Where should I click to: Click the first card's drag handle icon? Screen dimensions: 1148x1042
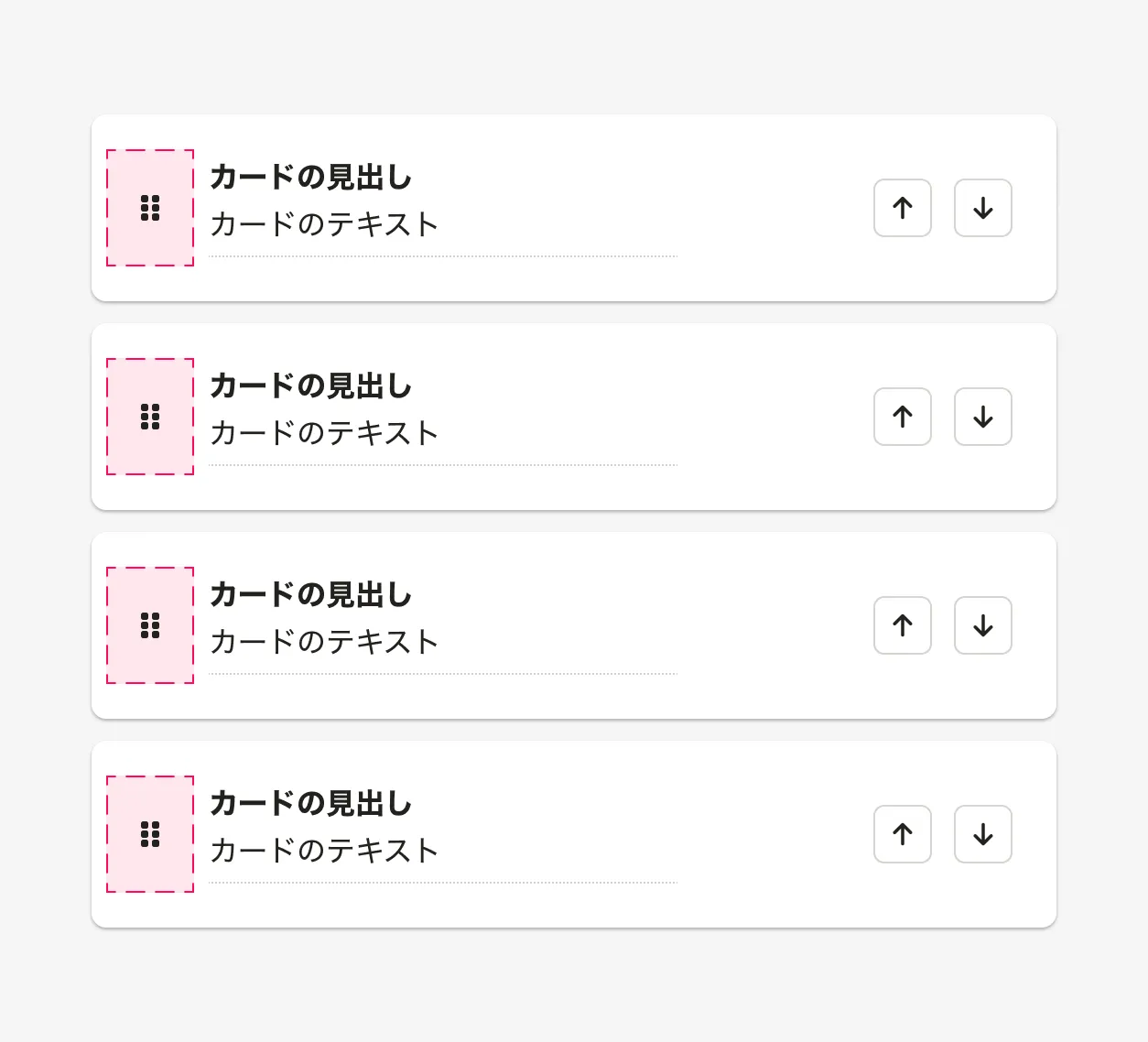click(150, 208)
